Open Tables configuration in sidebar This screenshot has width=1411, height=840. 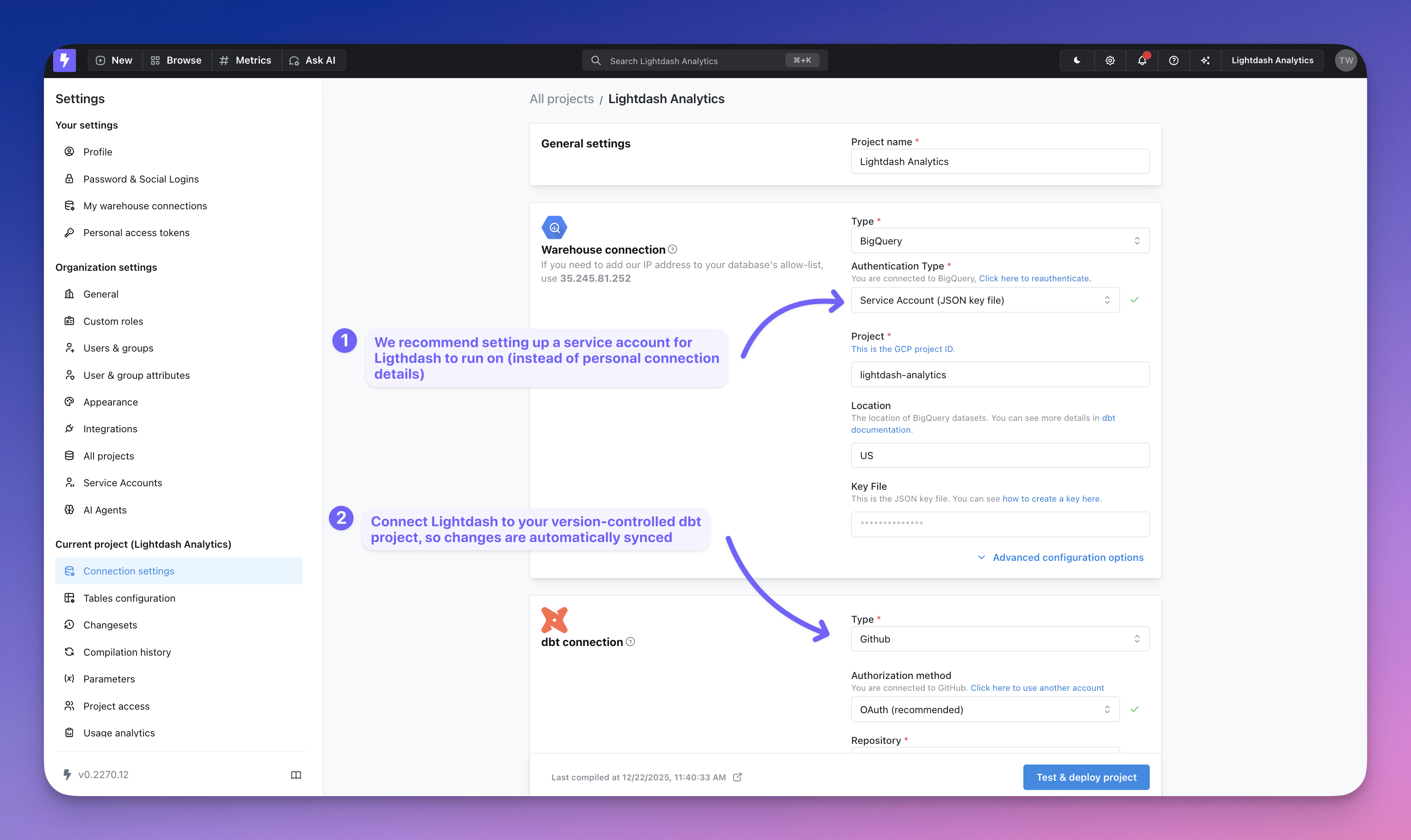129,598
